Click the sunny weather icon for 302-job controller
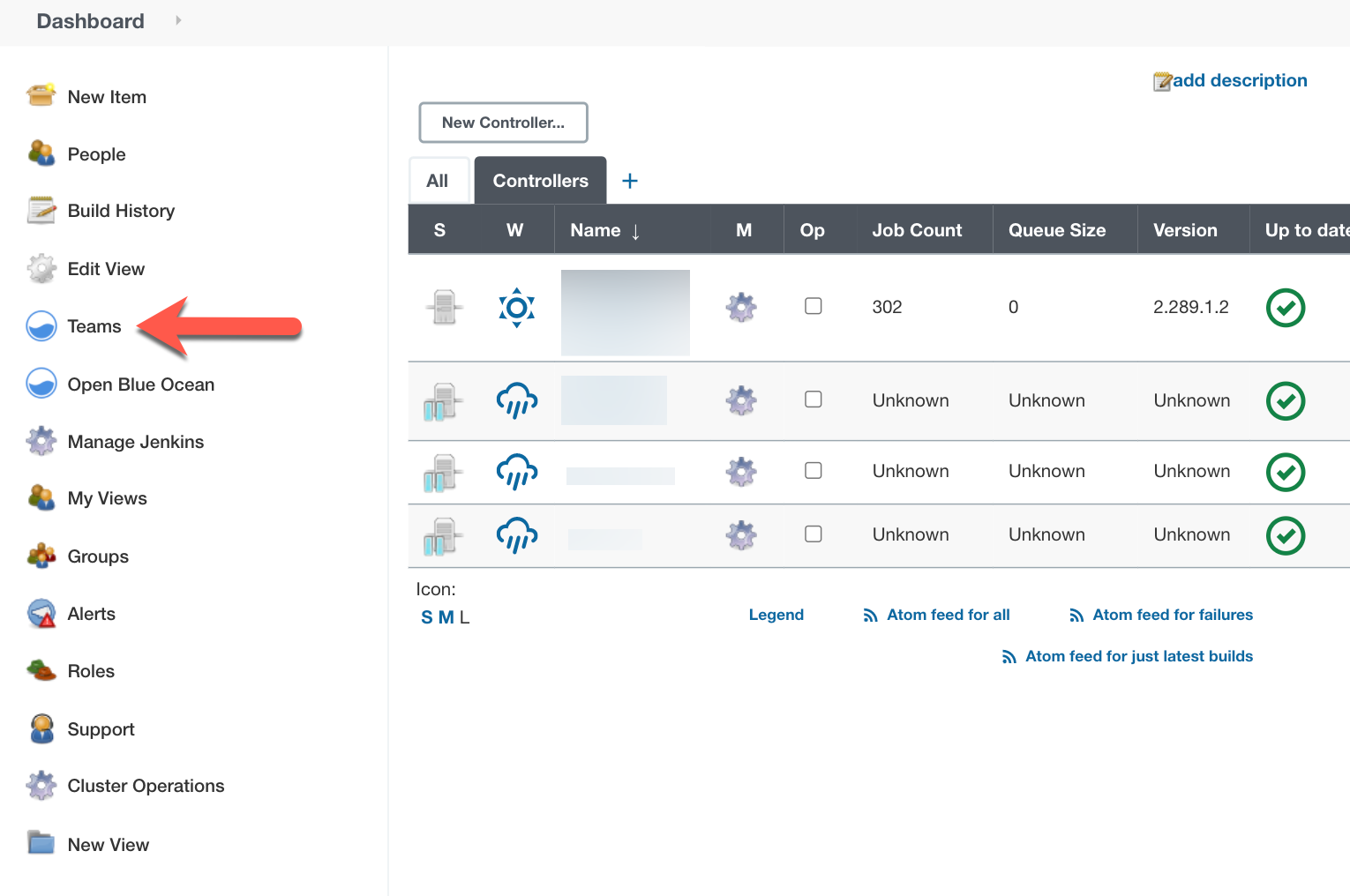This screenshot has height=896, width=1350. 517,307
